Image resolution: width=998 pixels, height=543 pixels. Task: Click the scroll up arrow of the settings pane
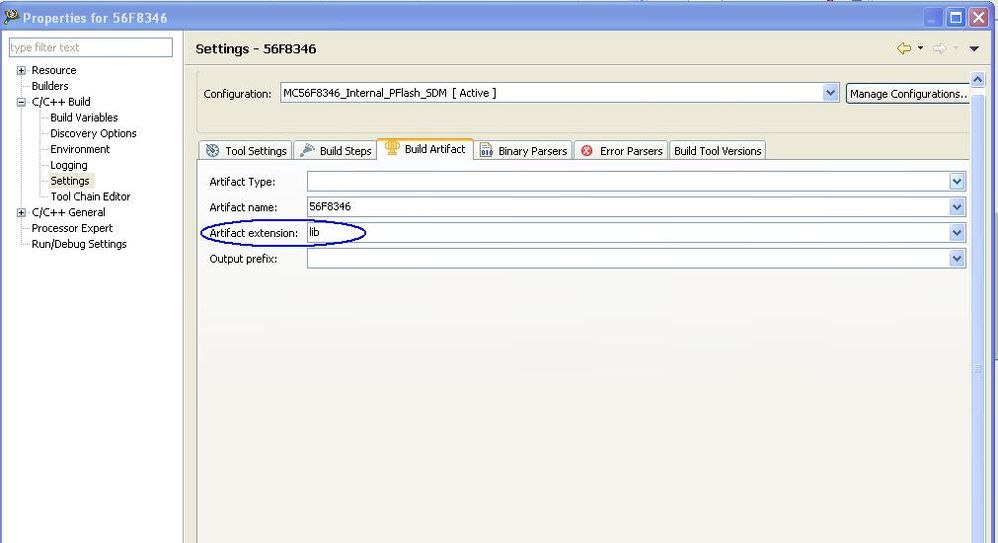tap(978, 80)
